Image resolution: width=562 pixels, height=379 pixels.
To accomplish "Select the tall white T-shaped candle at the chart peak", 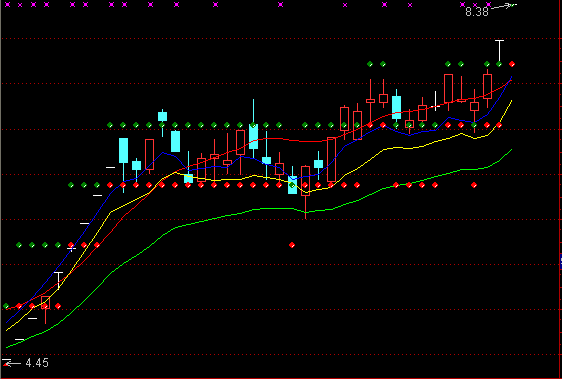I will [499, 51].
